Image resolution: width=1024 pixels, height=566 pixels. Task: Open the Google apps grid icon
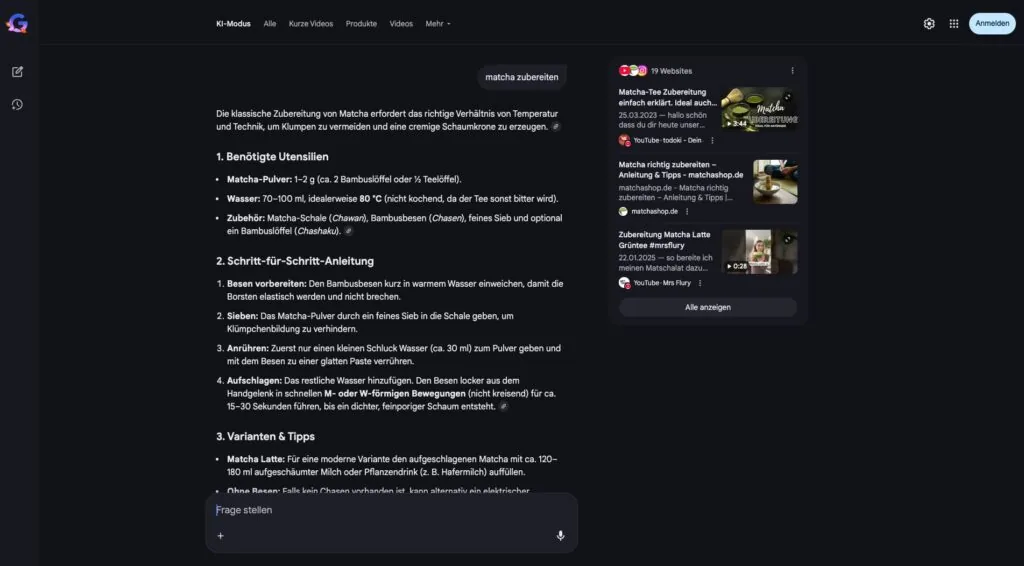[x=953, y=24]
